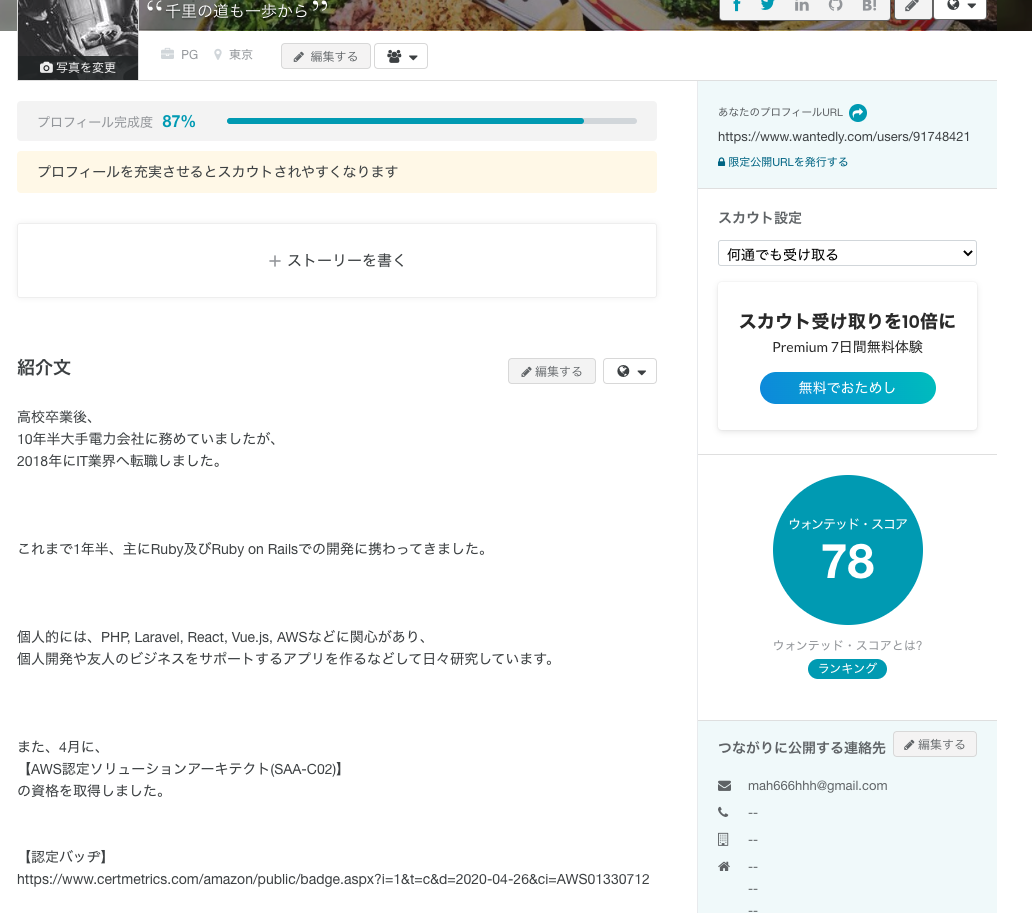1032x913 pixels.
Task: Edit the 紹介文 section
Action: [x=552, y=371]
